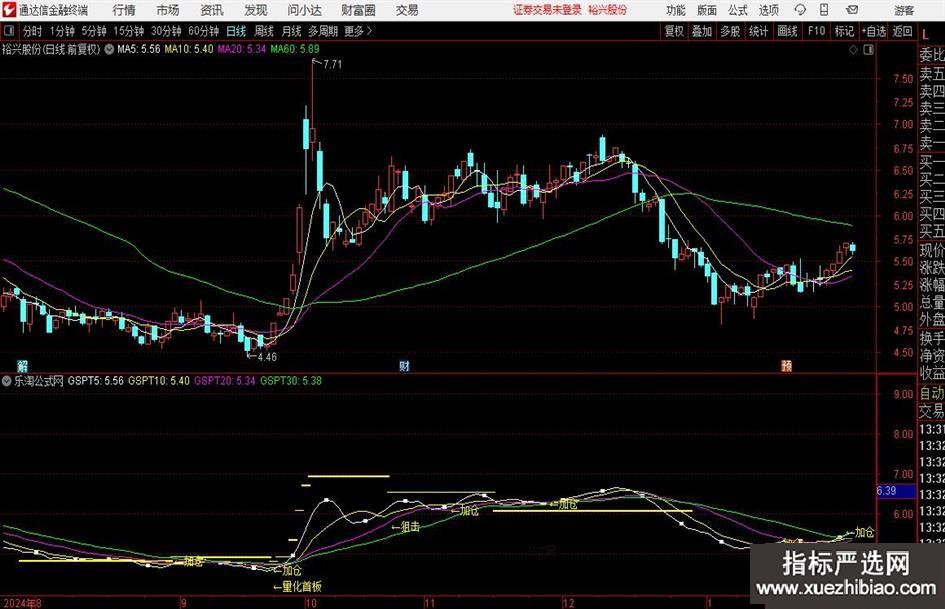Image resolution: width=945 pixels, height=609 pixels.
Task: Open the 行情 menu
Action: click(124, 10)
